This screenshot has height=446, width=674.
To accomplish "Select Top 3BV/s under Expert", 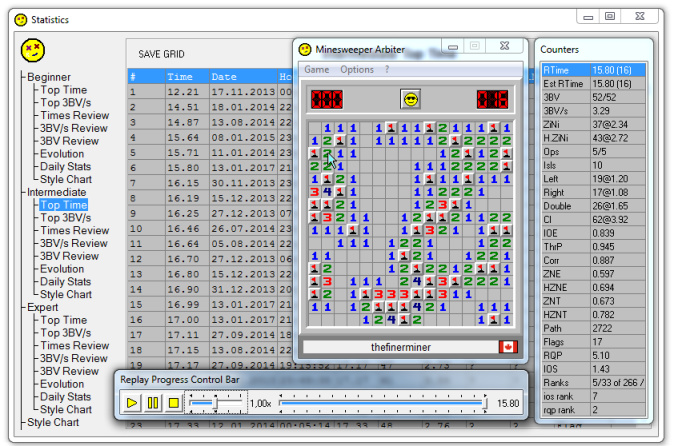I will [x=66, y=333].
